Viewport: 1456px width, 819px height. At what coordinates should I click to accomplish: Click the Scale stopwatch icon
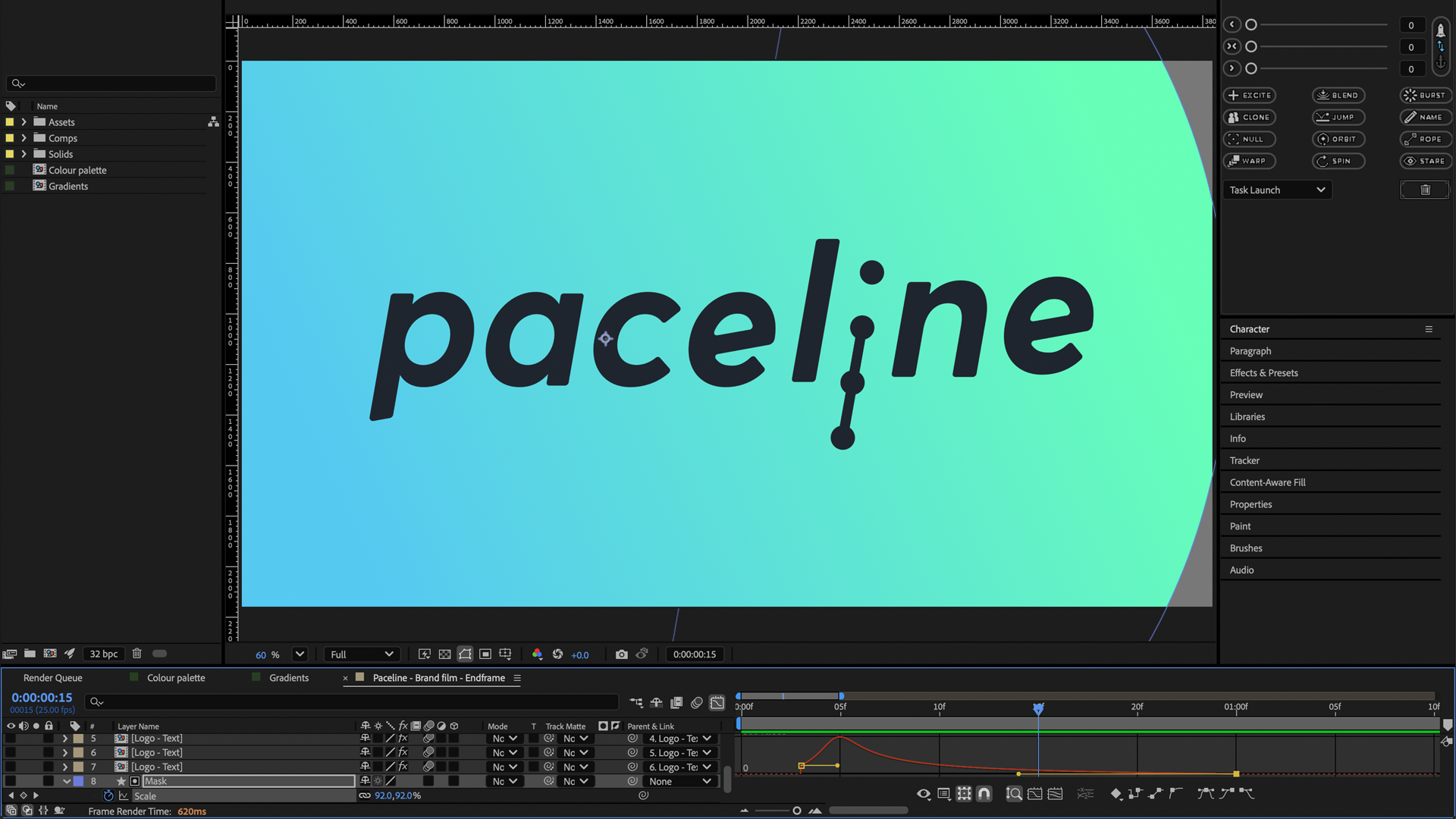click(x=108, y=795)
